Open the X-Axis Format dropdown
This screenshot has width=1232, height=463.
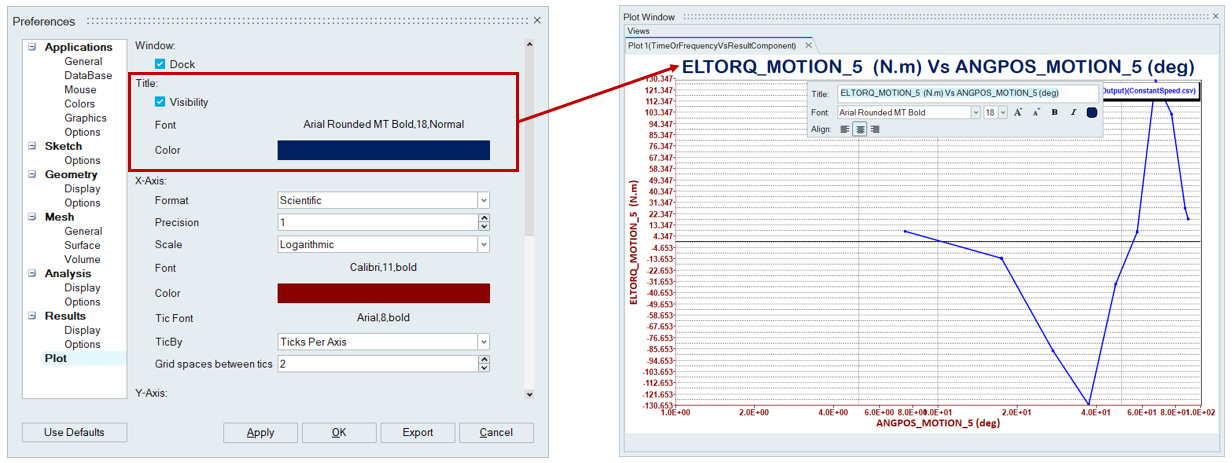point(483,200)
